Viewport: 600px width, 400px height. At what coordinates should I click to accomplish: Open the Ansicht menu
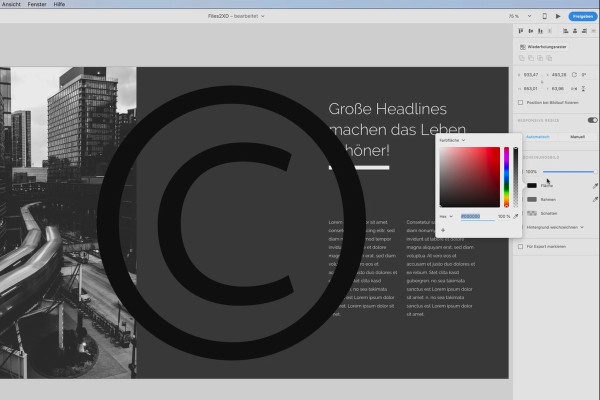(x=11, y=4)
